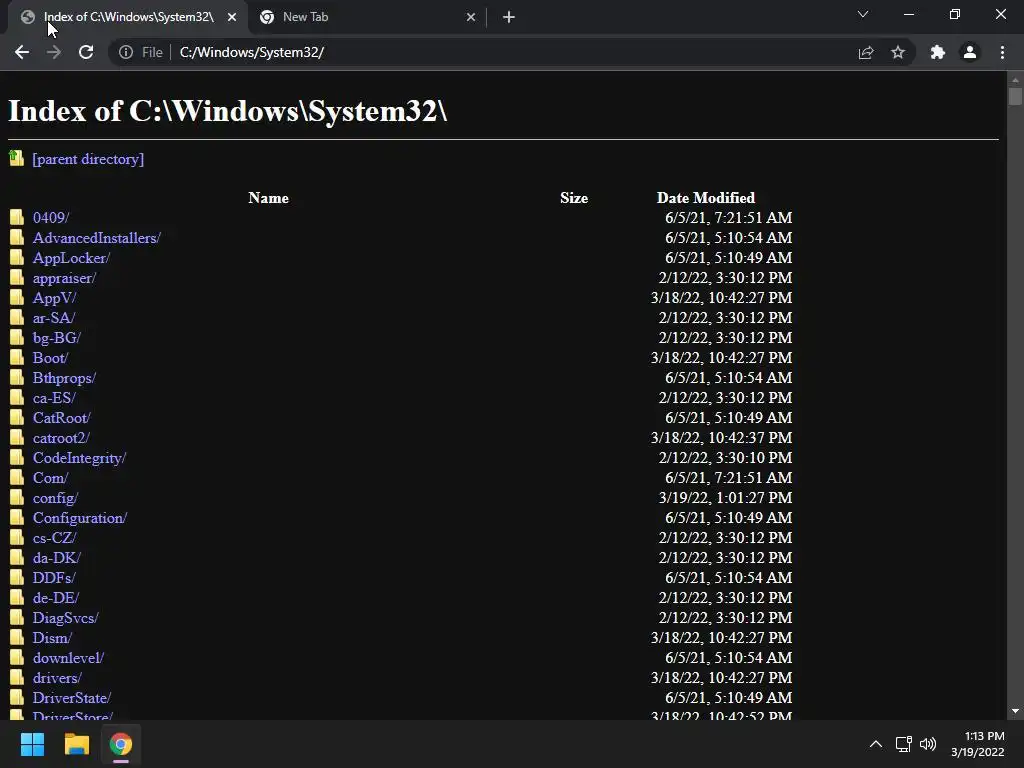This screenshot has width=1024, height=768.
Task: Open the DiagSvcs/ folder link
Action: tap(65, 618)
